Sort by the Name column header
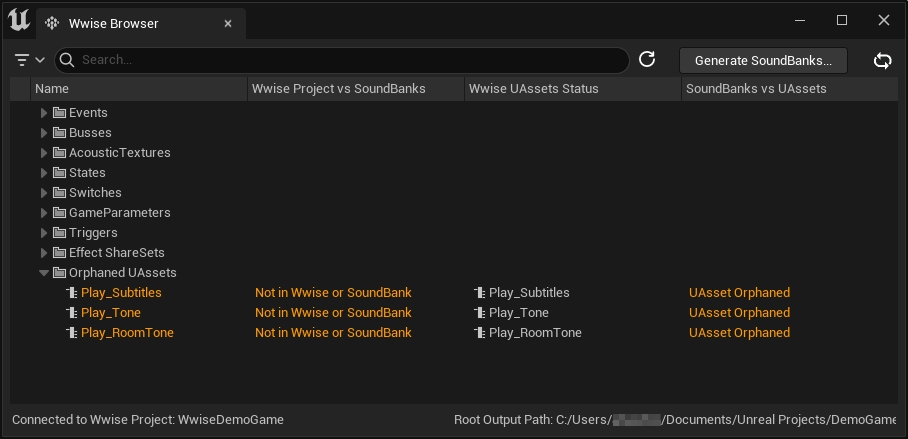 coord(52,89)
